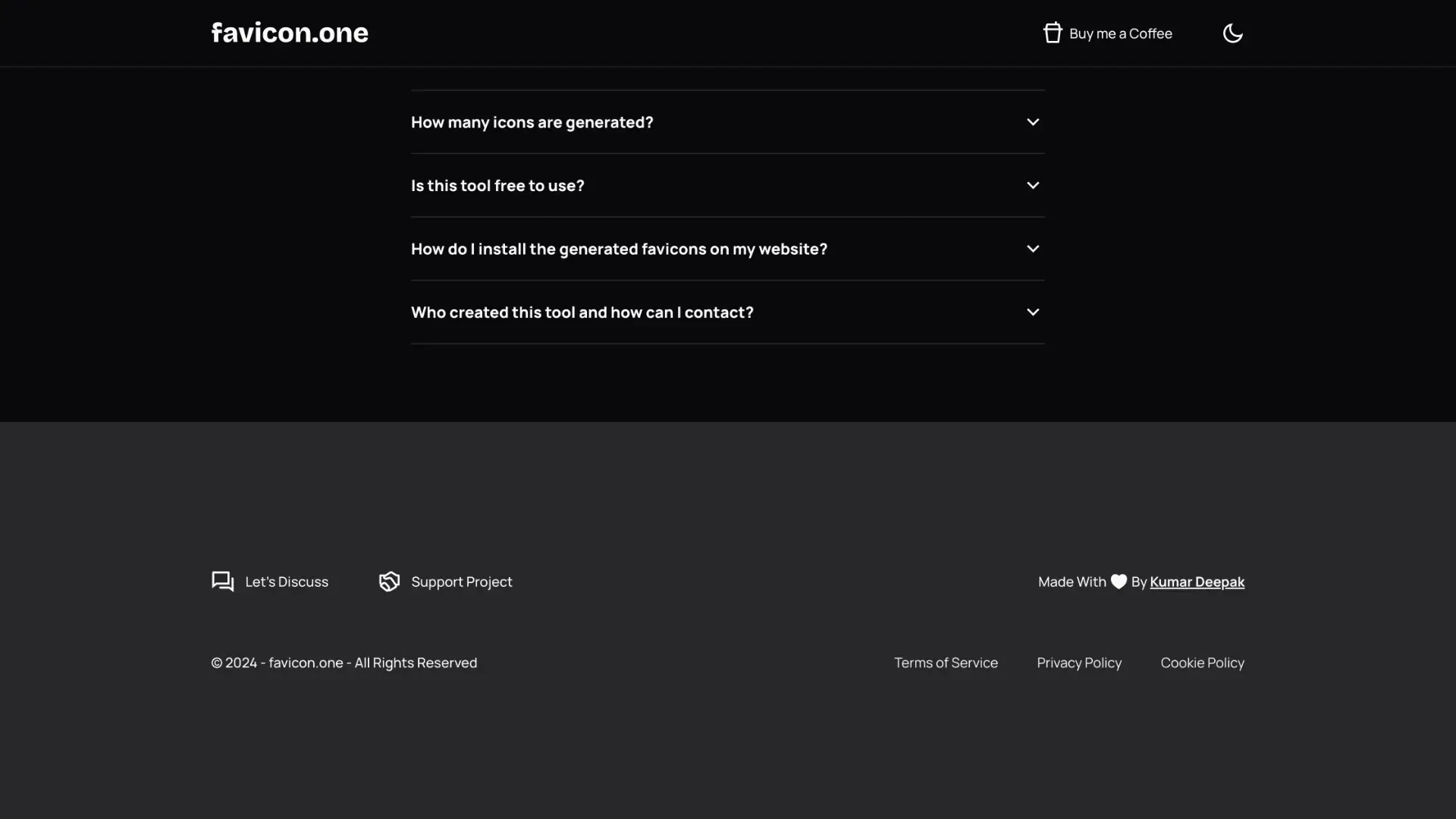1456x819 pixels.
Task: Click the Let's Discuss chat bubbles icon
Action: 222,582
